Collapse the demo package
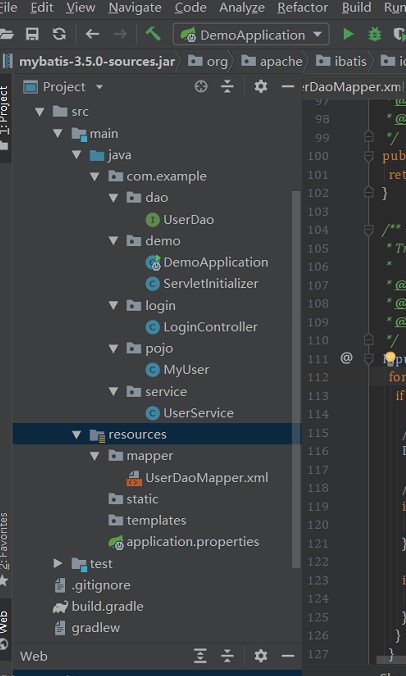The width and height of the screenshot is (406, 676). click(x=114, y=241)
